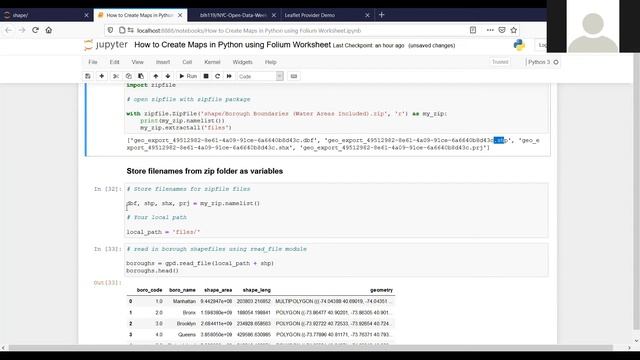The image size is (640, 360).
Task: Interrupt the kernel with stop icon
Action: click(x=206, y=76)
